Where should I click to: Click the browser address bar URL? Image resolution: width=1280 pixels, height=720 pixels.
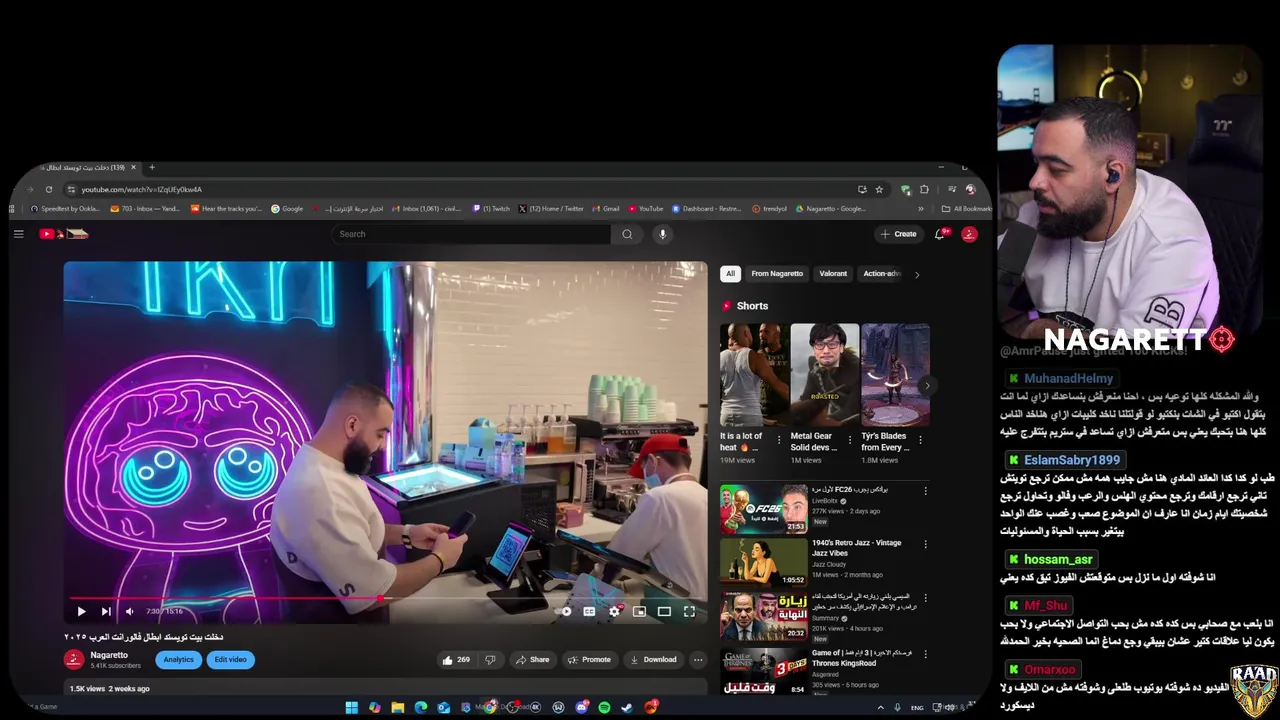(x=142, y=189)
